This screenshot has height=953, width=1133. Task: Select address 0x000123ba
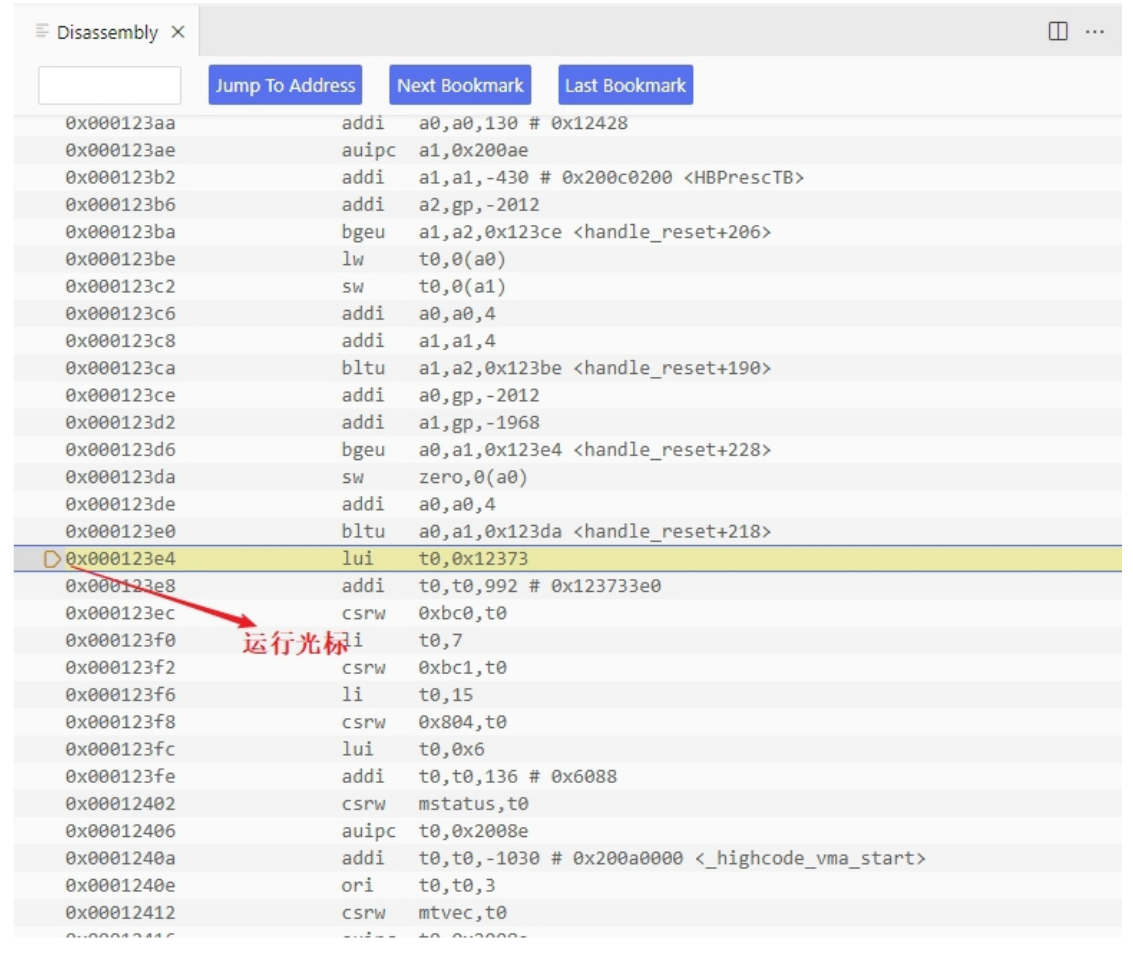(121, 232)
